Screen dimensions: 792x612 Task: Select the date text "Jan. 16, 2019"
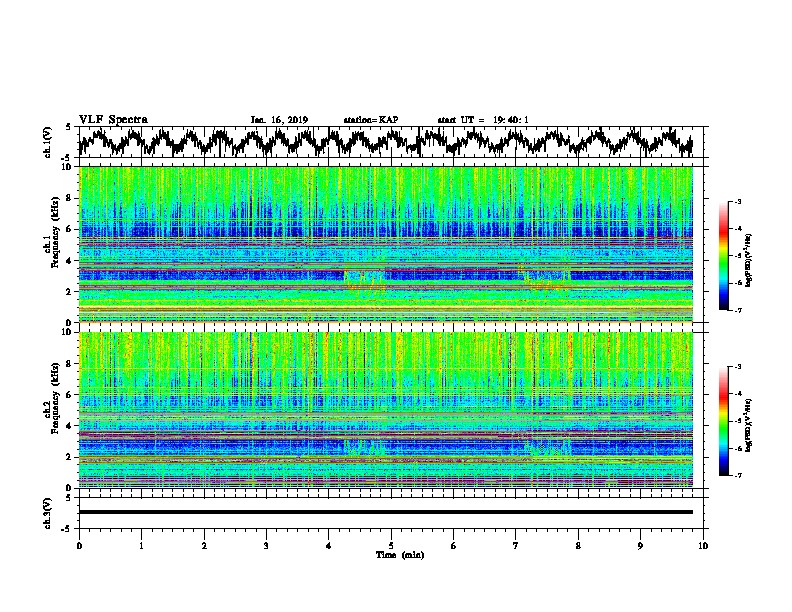[x=279, y=120]
